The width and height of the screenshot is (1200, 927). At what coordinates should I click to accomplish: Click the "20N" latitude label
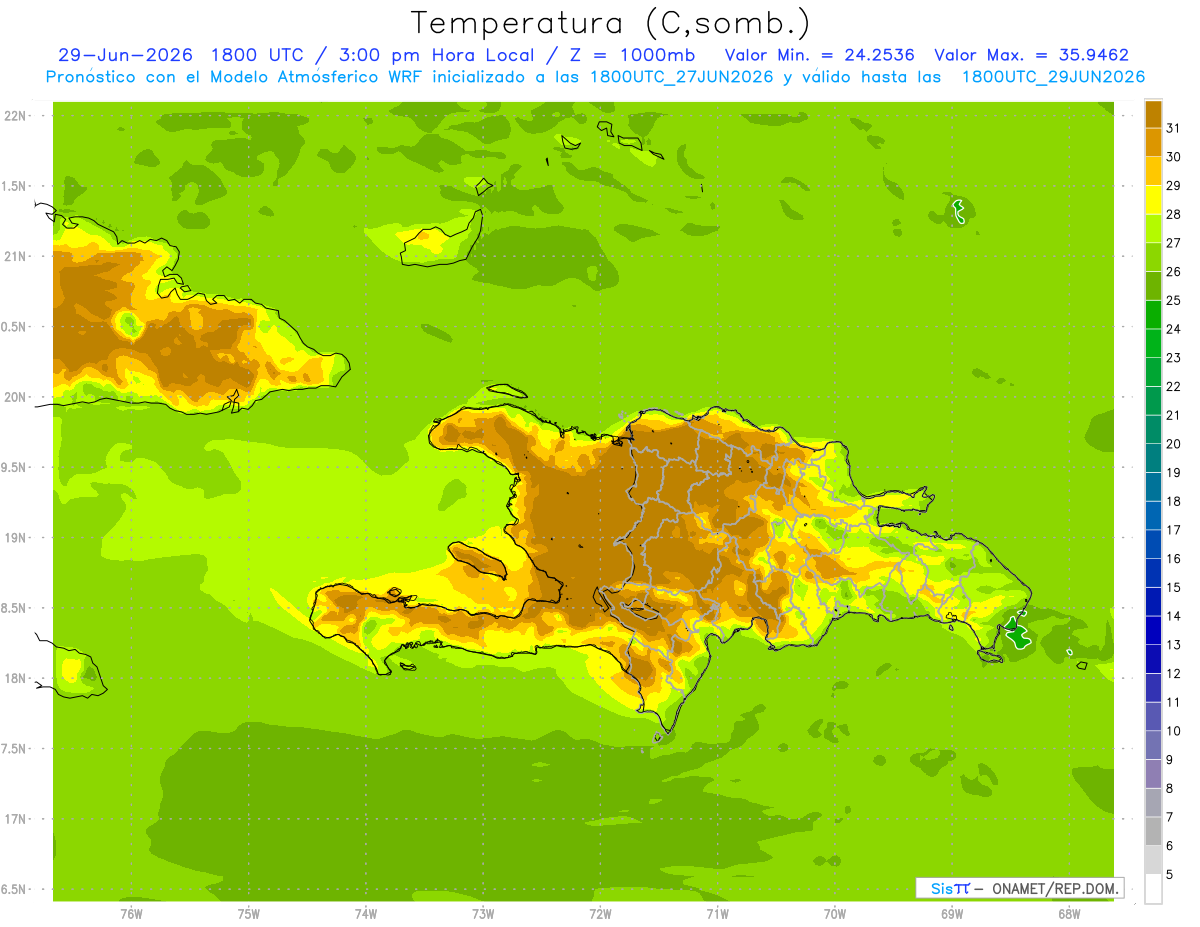[x=15, y=398]
